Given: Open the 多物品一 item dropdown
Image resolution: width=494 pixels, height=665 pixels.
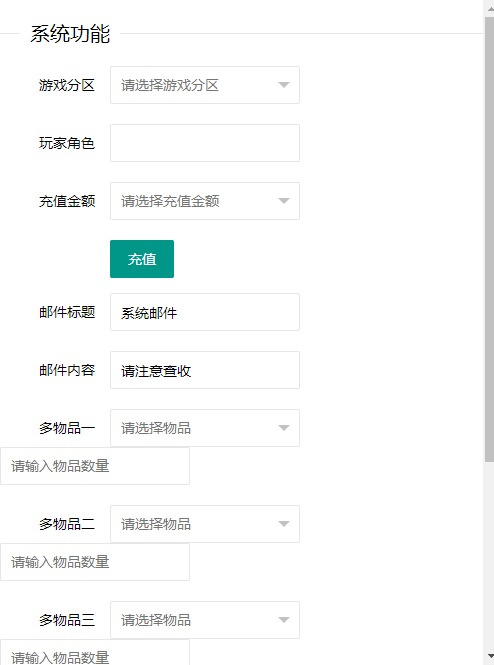Looking at the screenshot, I should tap(205, 428).
